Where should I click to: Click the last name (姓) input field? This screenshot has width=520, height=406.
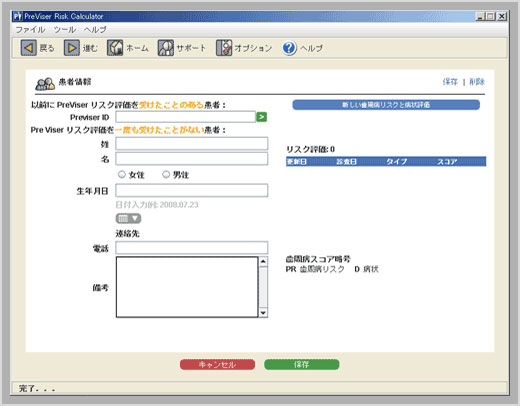[192, 143]
